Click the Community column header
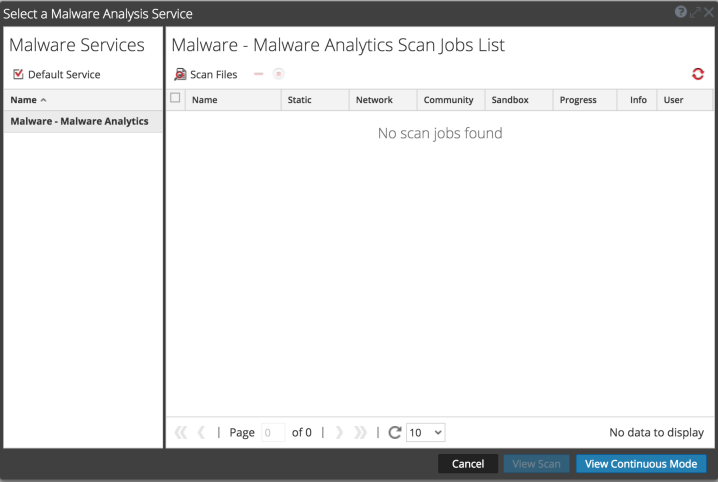The width and height of the screenshot is (718, 482). point(448,100)
